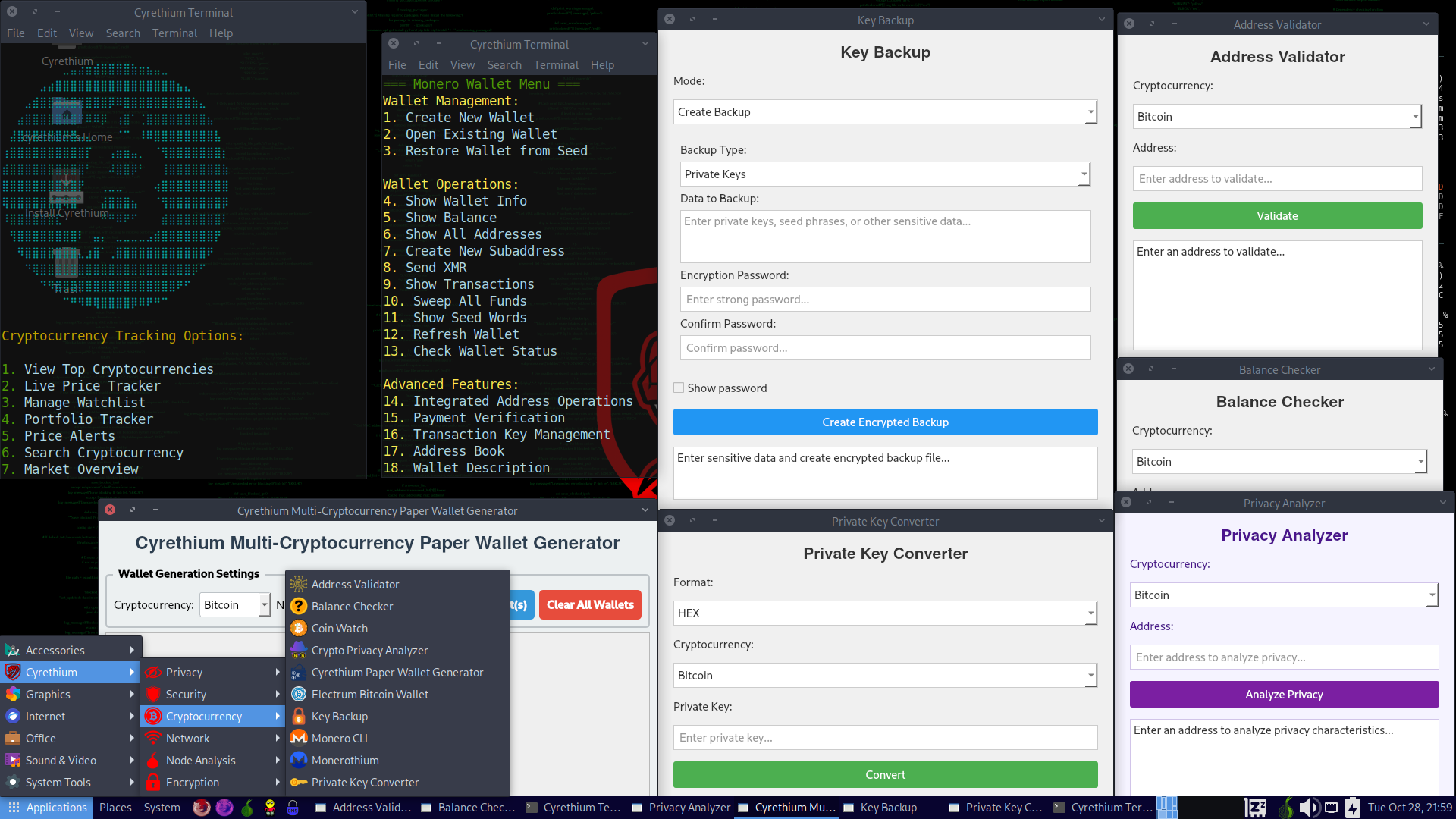
Task: Click the Create Encrypted Backup button
Action: pyautogui.click(x=885, y=422)
